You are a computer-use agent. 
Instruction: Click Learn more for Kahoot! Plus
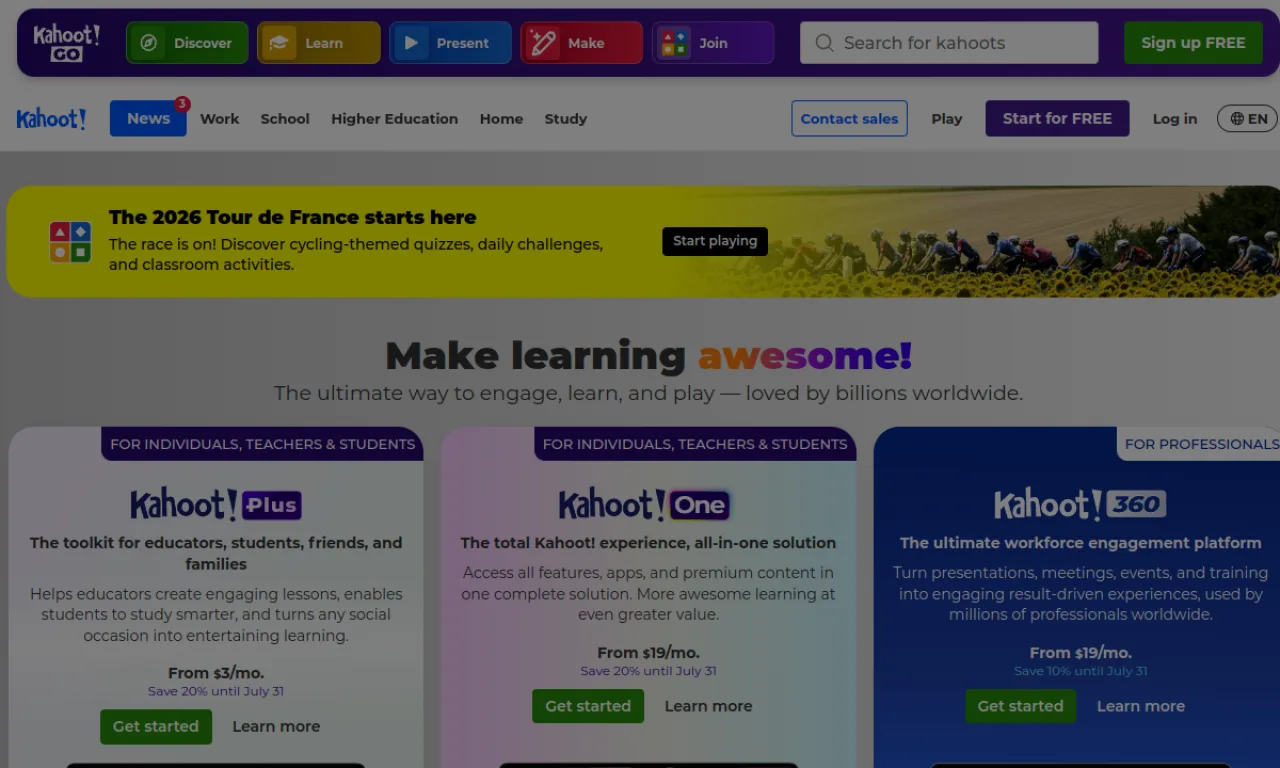276,727
